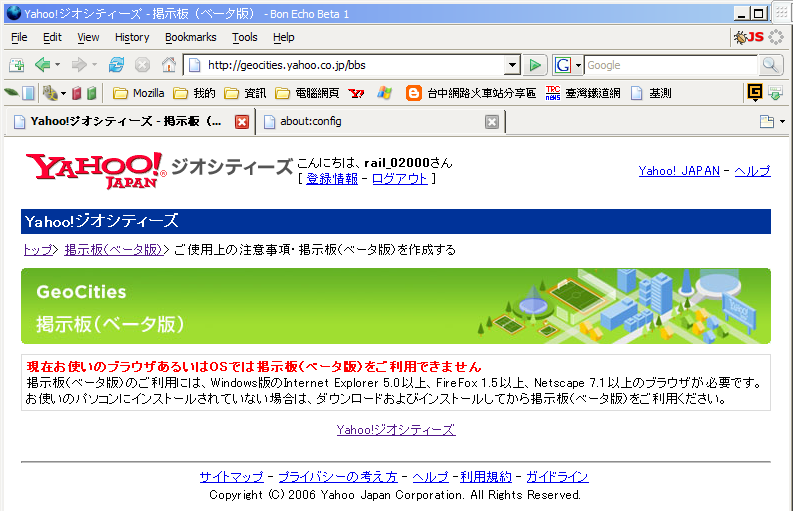Click the Yahoo bookmark icon in toolbar

coord(356,94)
